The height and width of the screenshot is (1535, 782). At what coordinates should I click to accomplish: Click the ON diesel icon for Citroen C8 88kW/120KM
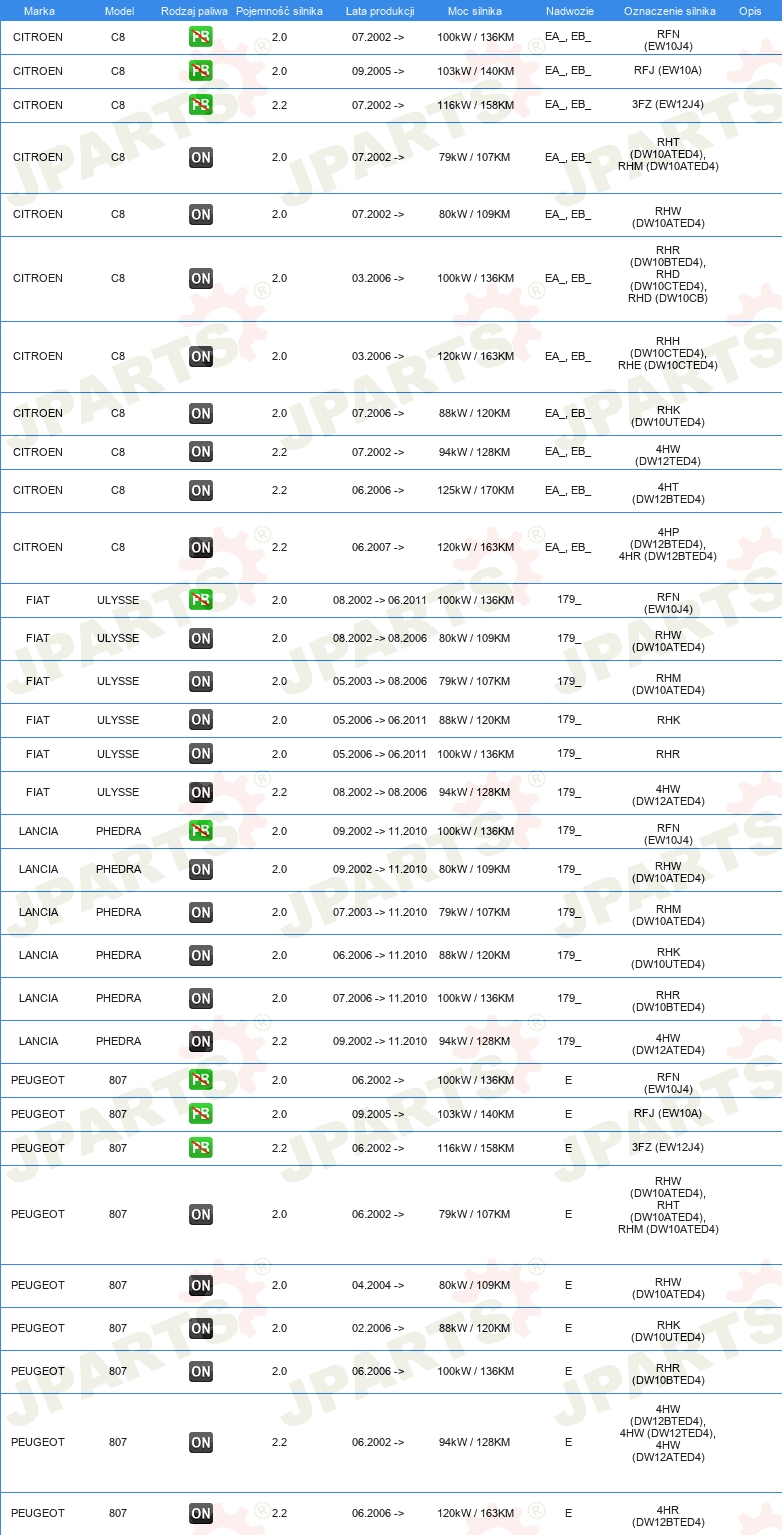201,414
